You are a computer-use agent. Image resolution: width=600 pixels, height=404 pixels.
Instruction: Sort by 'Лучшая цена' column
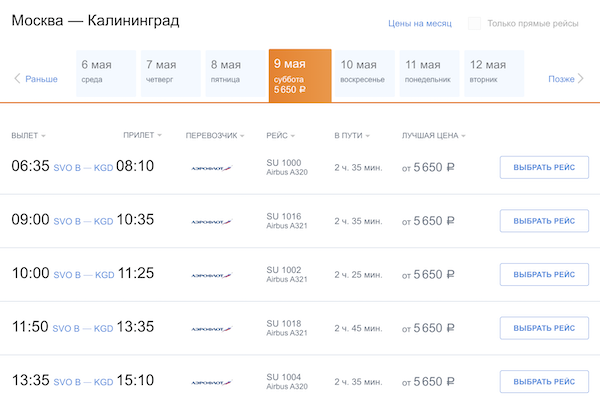[x=433, y=135]
